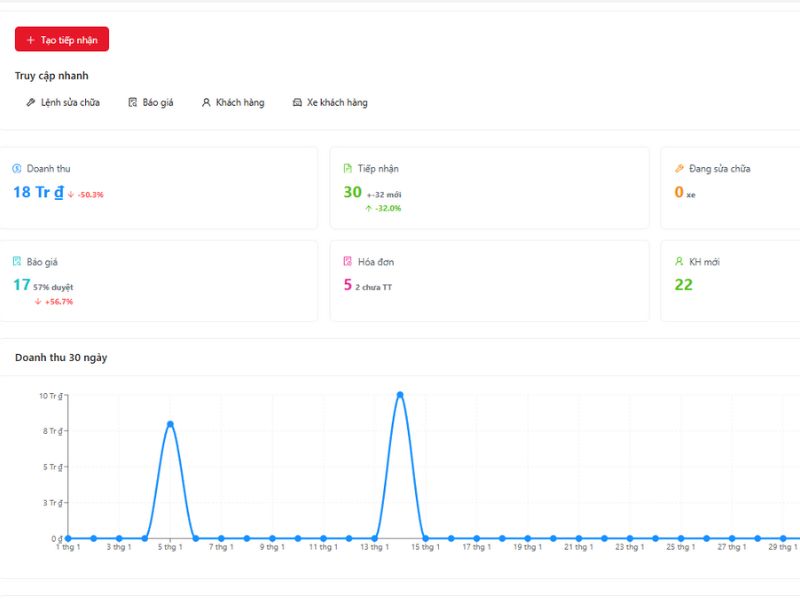Click the Doanh thu coin icon
Image resolution: width=800 pixels, height=600 pixels.
[x=17, y=169]
